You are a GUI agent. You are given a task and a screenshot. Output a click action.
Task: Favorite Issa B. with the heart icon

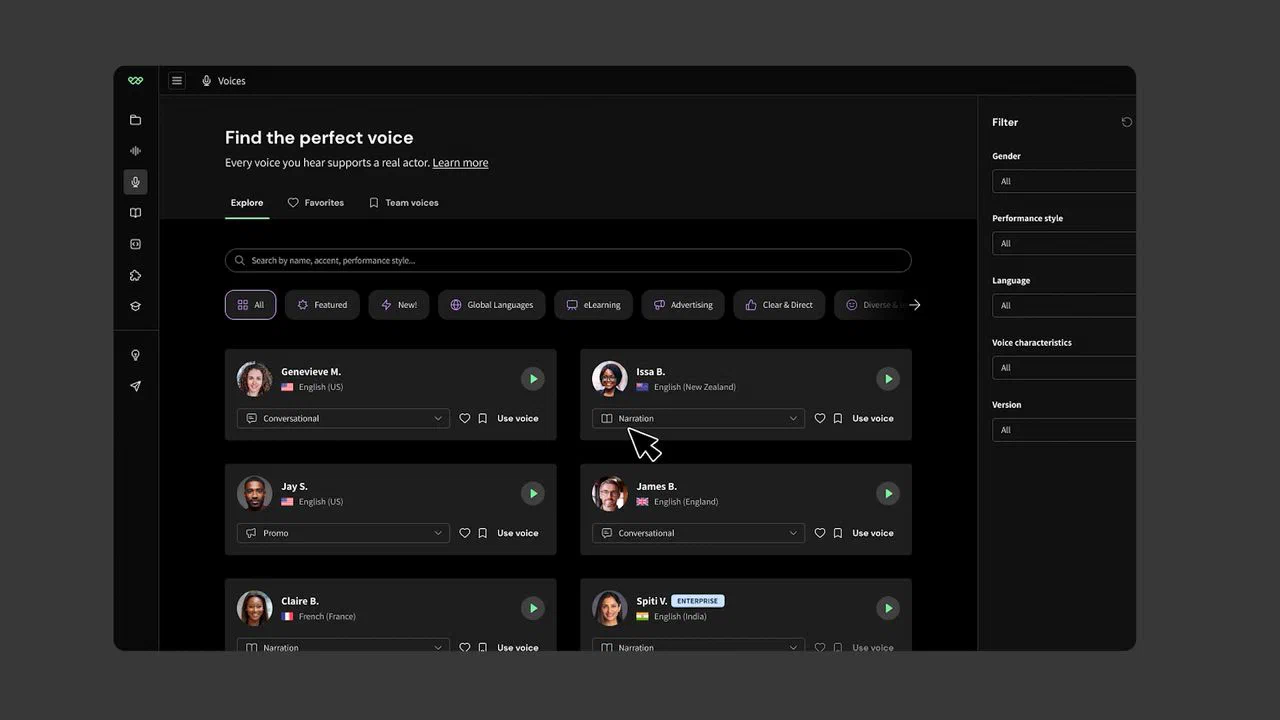[820, 419]
